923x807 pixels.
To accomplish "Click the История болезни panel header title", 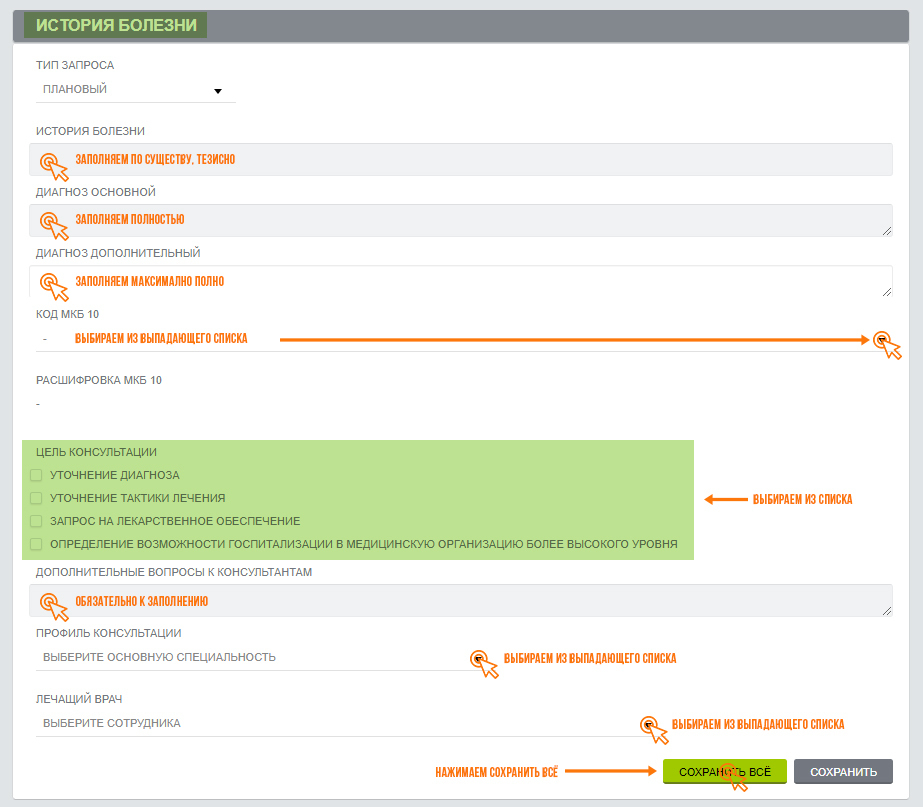I will [x=116, y=25].
